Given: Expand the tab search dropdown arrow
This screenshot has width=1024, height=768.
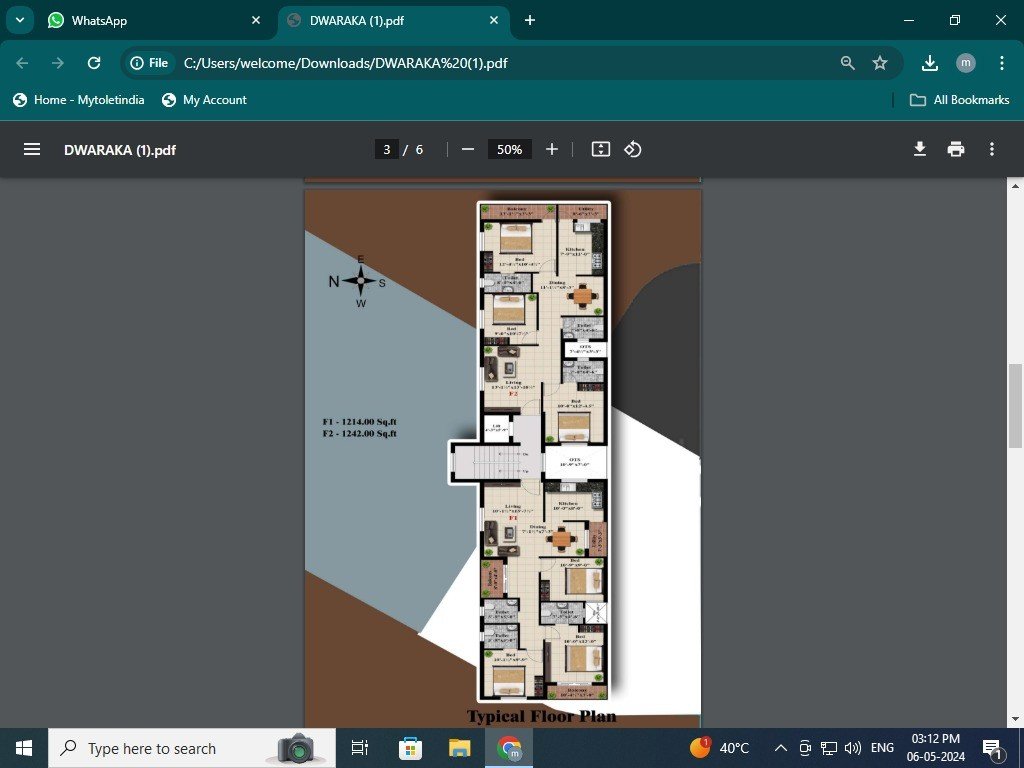Looking at the screenshot, I should (x=19, y=20).
